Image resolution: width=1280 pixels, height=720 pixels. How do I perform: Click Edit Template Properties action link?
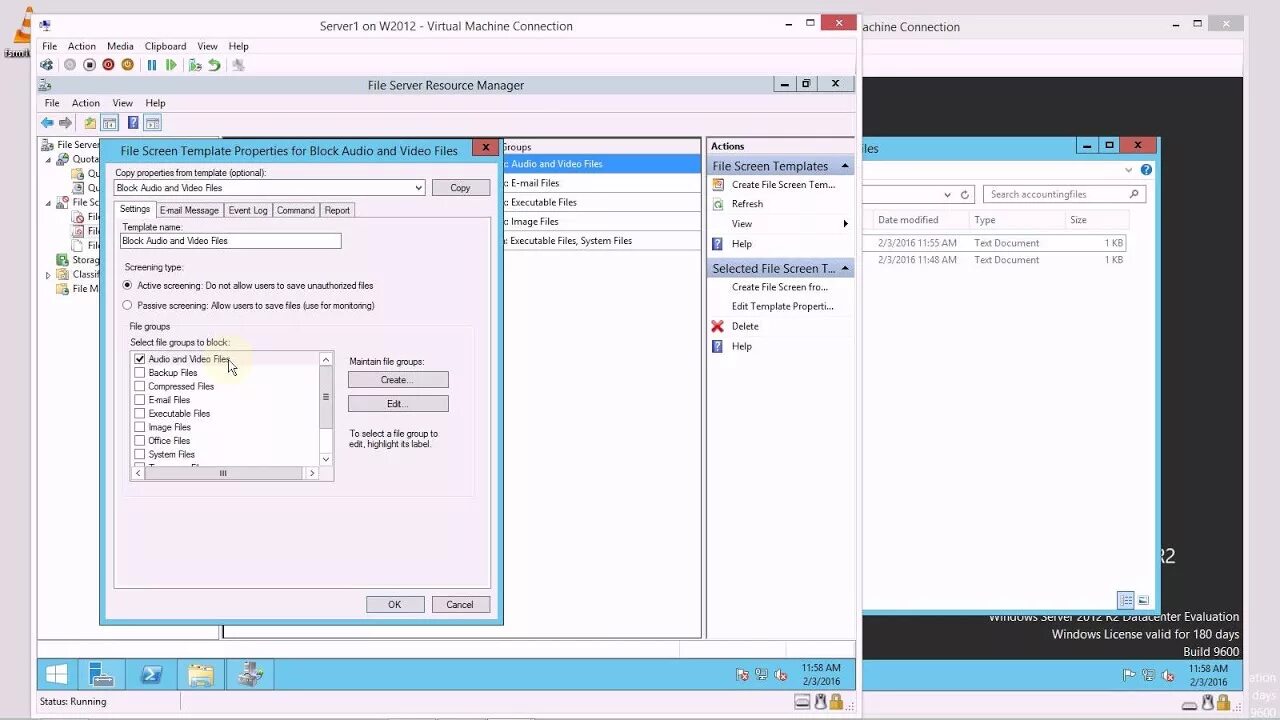(782, 307)
